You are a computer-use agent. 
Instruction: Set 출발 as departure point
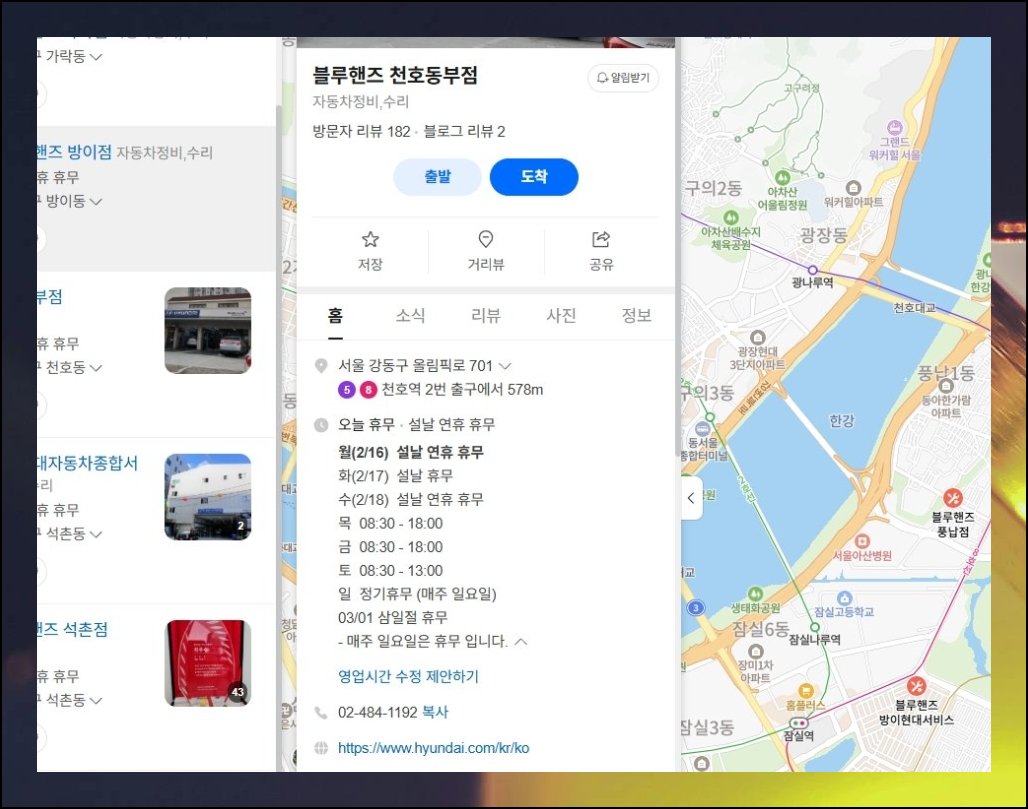click(x=437, y=177)
